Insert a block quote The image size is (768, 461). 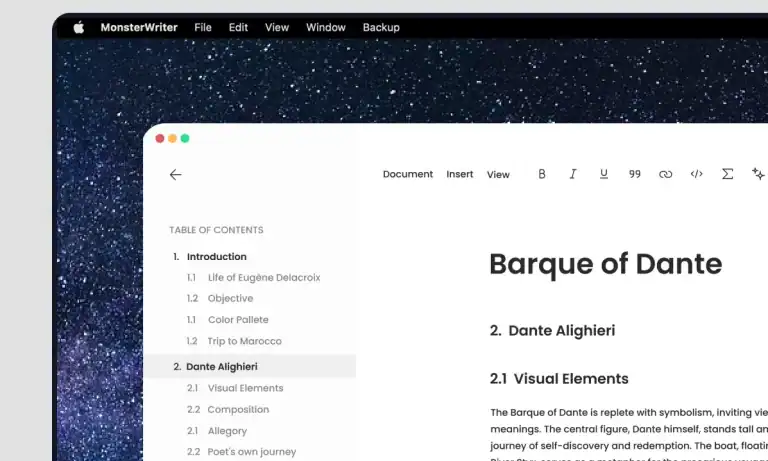tap(634, 174)
